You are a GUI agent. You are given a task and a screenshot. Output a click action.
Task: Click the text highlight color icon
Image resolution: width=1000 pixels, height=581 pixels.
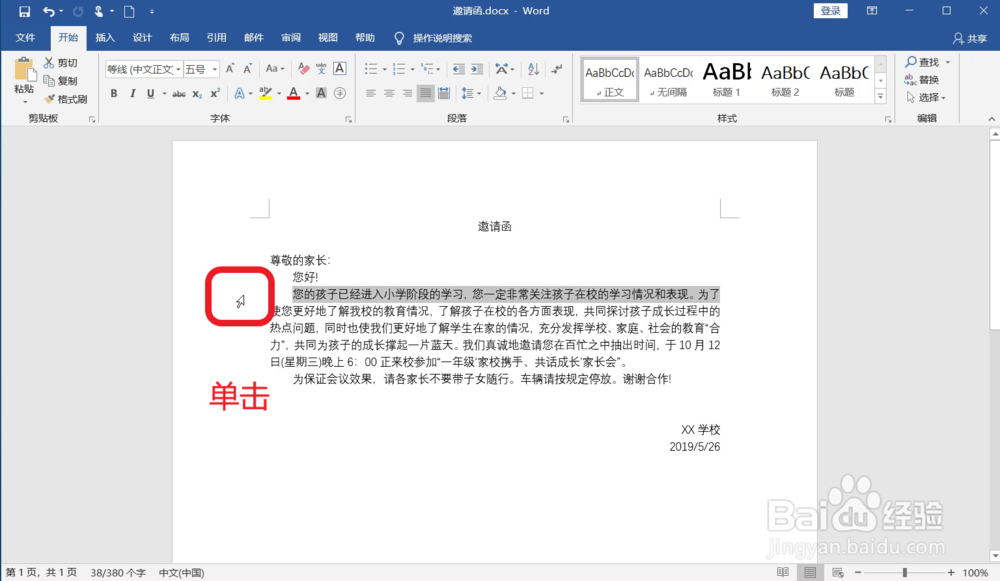coord(266,93)
